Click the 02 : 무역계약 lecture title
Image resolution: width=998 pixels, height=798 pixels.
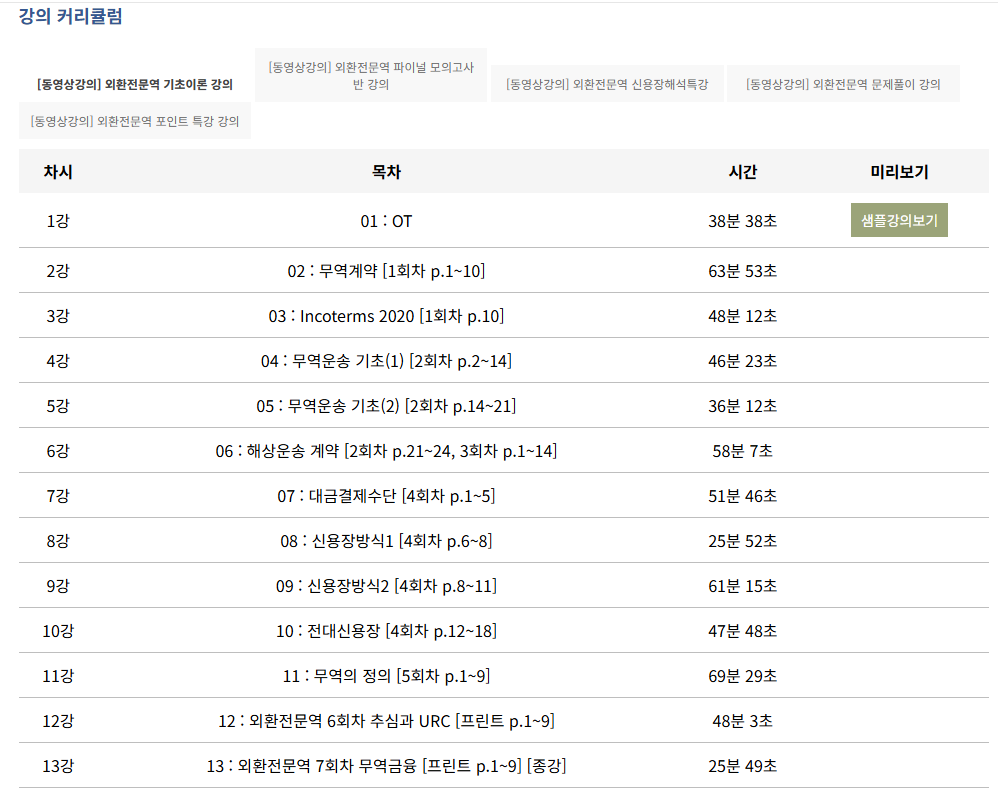(x=386, y=271)
